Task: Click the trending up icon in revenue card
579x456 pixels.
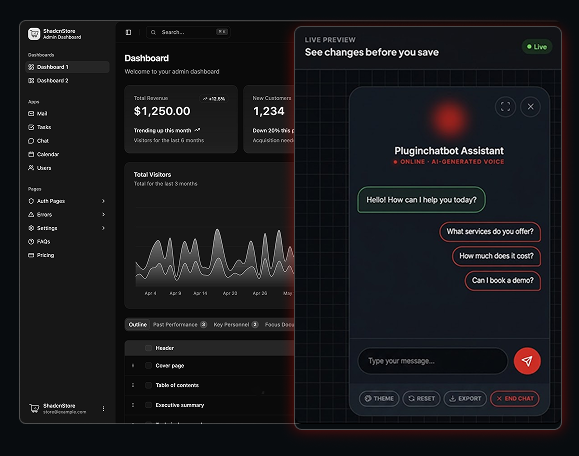Action: (x=197, y=130)
